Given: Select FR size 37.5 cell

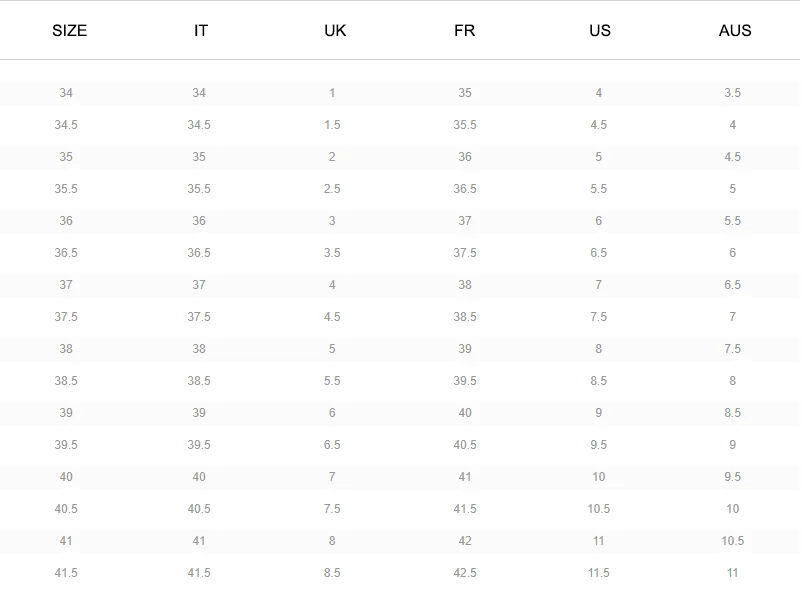Looking at the screenshot, I should click(x=465, y=253).
